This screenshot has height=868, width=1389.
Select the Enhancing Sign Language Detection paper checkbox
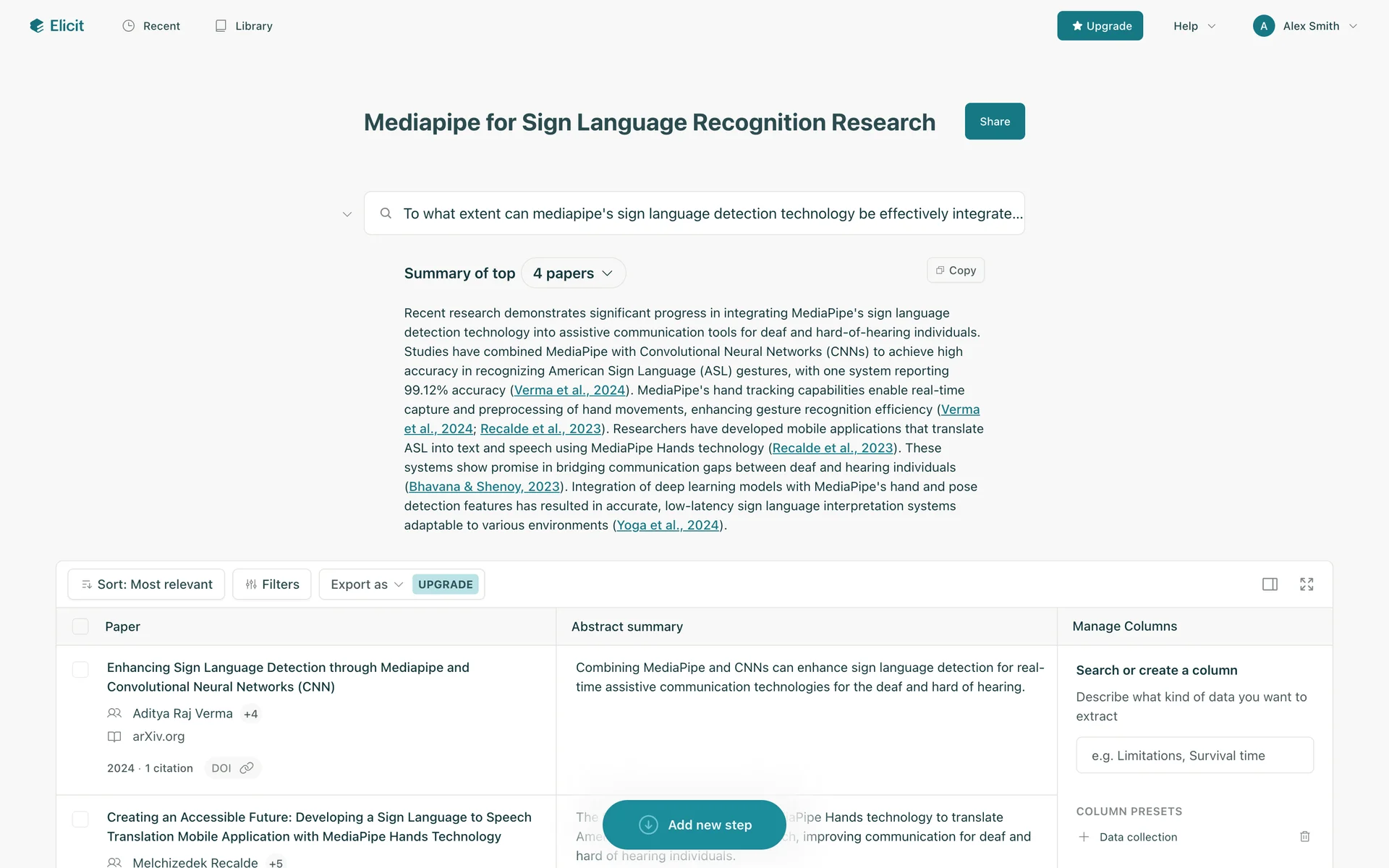[x=80, y=669]
